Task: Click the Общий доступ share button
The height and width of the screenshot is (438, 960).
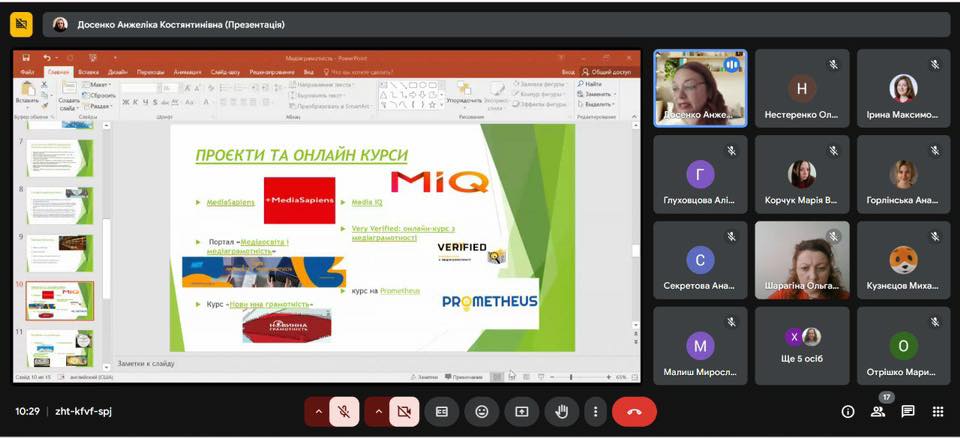Action: tap(606, 72)
